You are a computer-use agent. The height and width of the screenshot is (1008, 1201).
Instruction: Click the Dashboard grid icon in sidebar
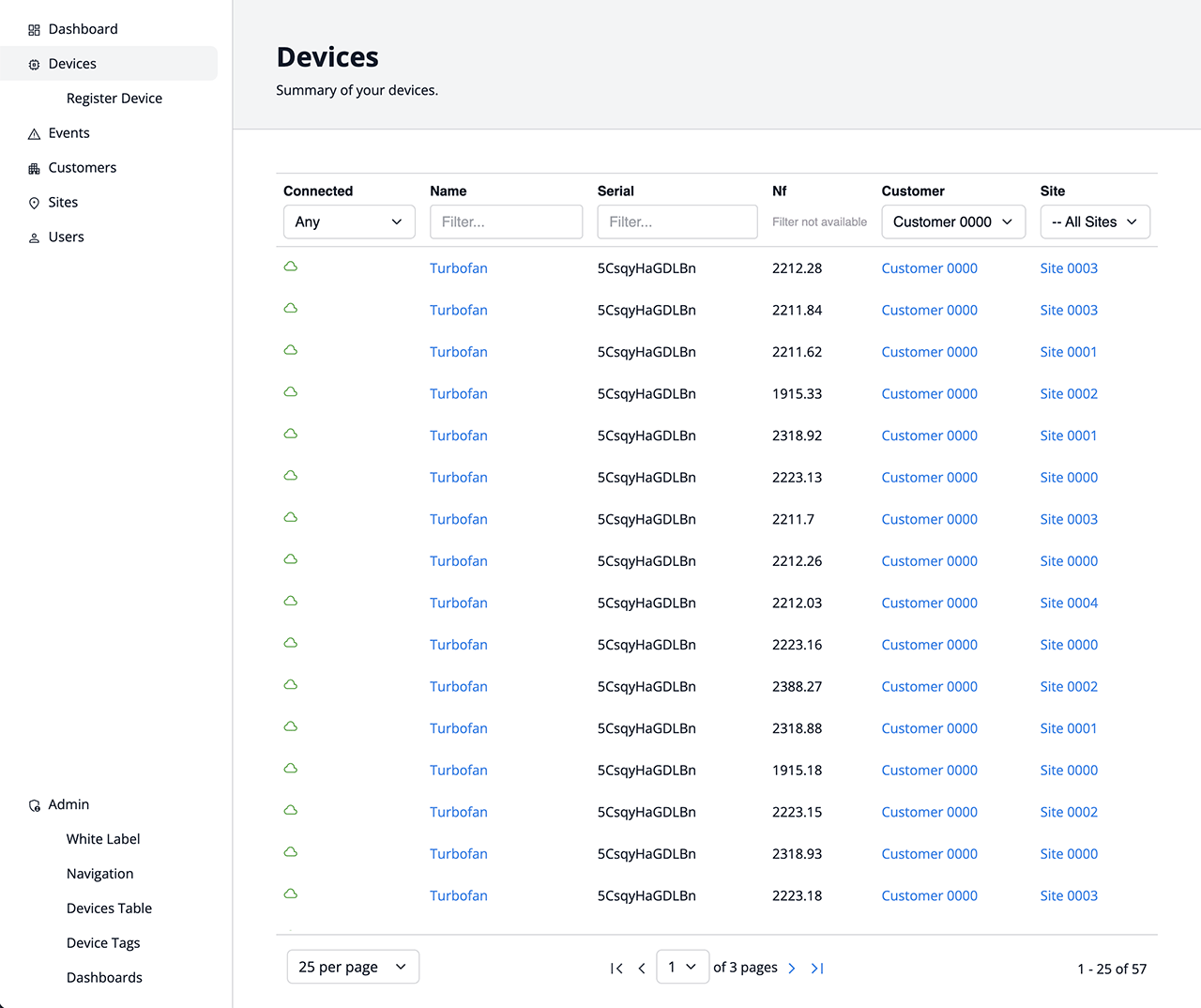[34, 30]
